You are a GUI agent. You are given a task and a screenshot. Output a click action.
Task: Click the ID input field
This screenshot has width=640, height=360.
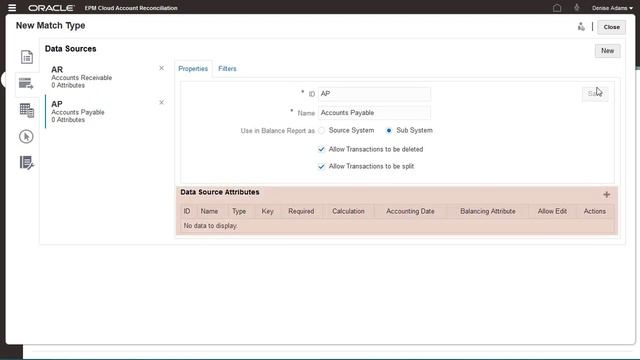tap(374, 94)
